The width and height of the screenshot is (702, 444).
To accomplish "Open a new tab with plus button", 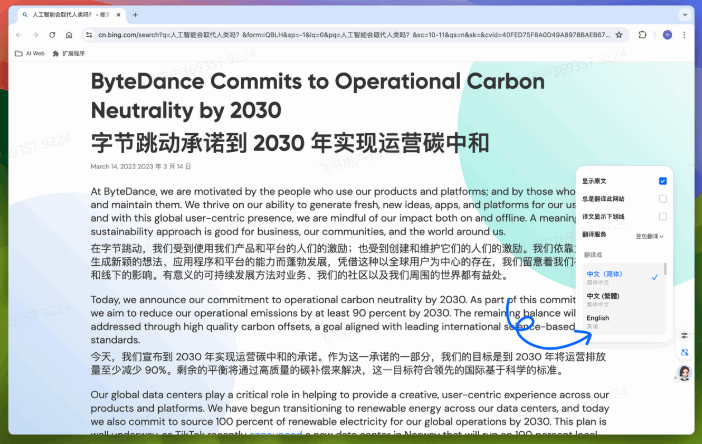I will point(135,15).
